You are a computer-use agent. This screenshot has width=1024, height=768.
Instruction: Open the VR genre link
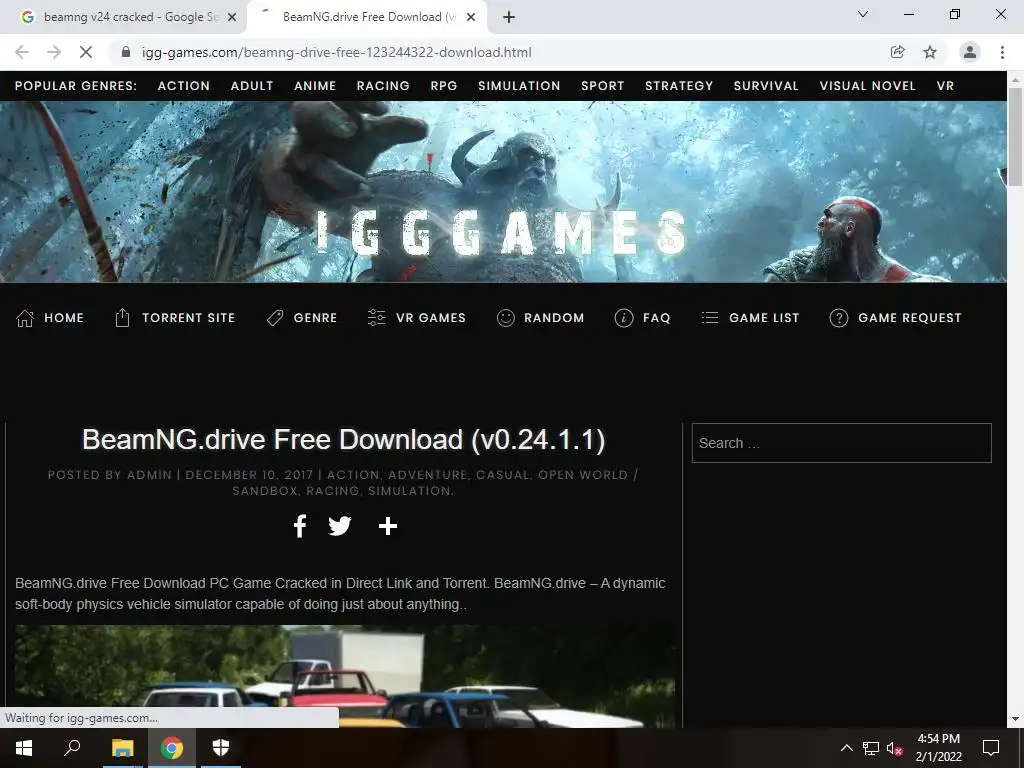946,86
